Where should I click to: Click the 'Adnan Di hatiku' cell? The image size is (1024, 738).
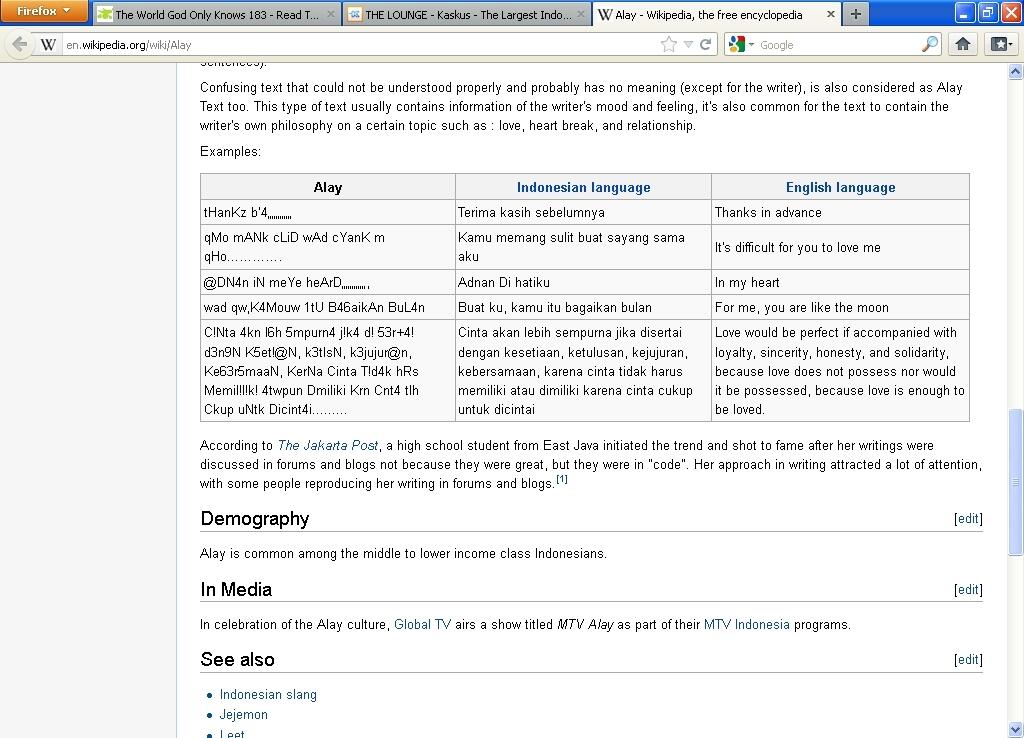[583, 282]
